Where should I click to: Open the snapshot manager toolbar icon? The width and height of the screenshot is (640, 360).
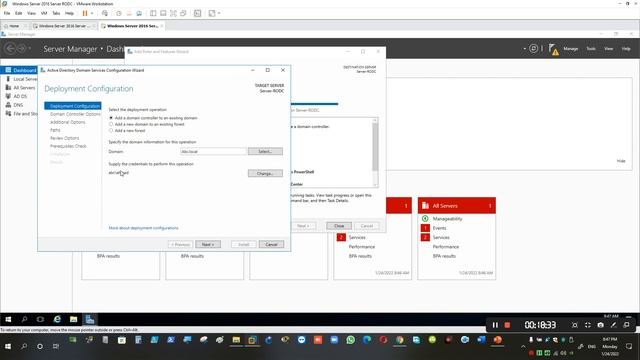pos(139,13)
